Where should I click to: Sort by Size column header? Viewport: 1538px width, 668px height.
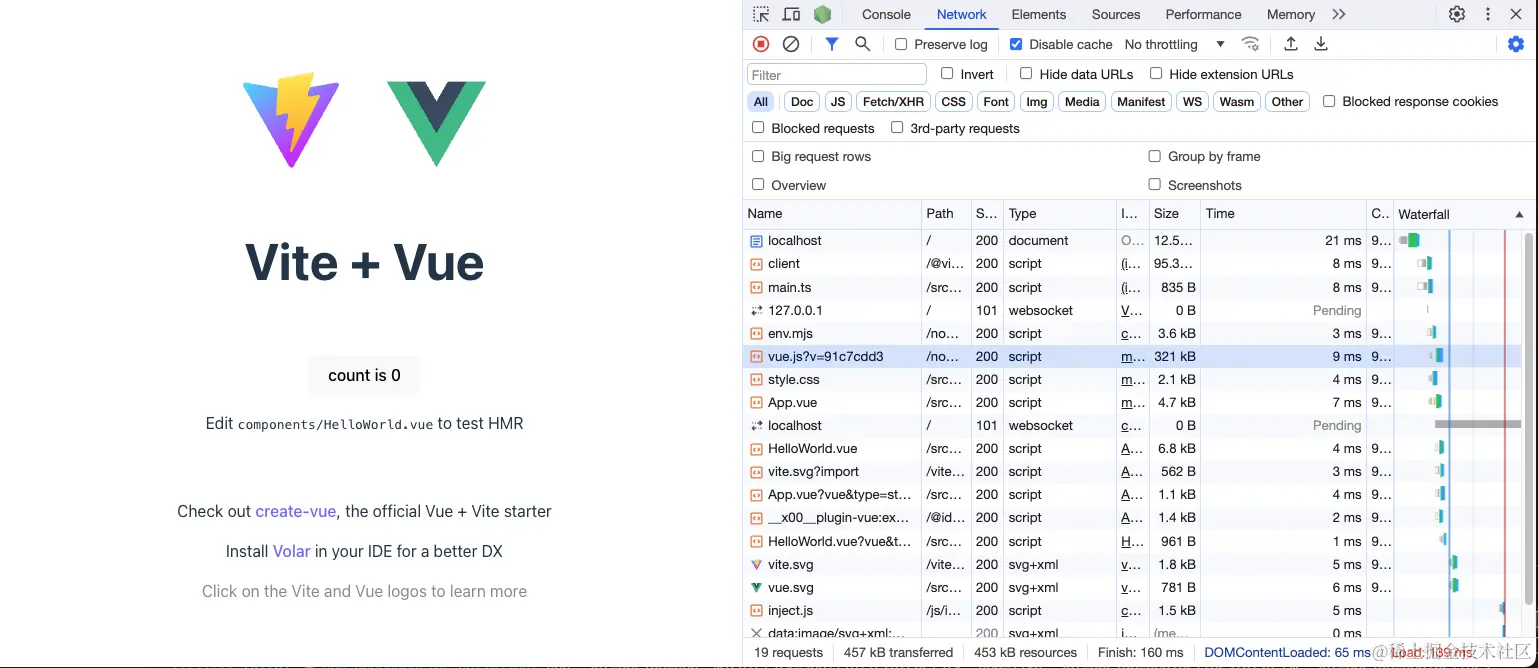(x=1173, y=214)
